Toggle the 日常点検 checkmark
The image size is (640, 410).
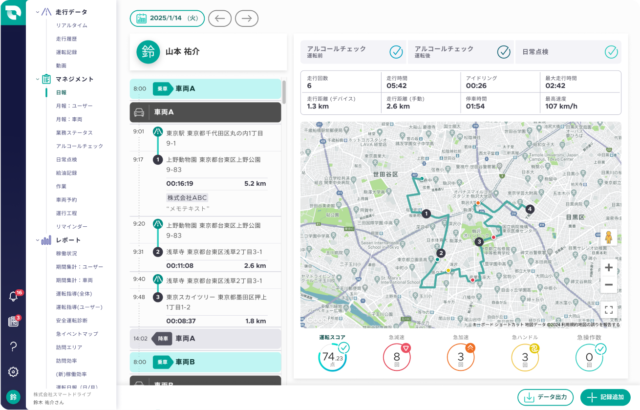click(611, 52)
